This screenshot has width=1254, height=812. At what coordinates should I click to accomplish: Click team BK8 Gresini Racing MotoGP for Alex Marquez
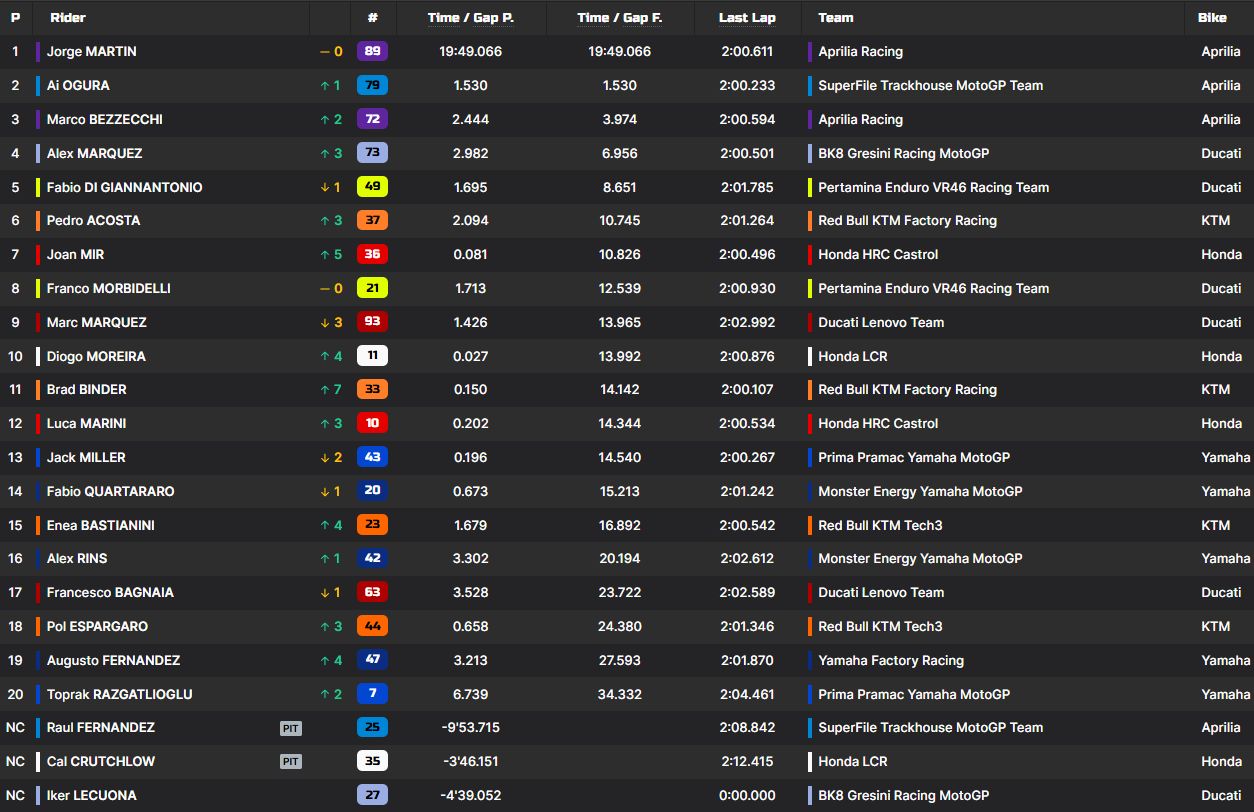tap(904, 153)
